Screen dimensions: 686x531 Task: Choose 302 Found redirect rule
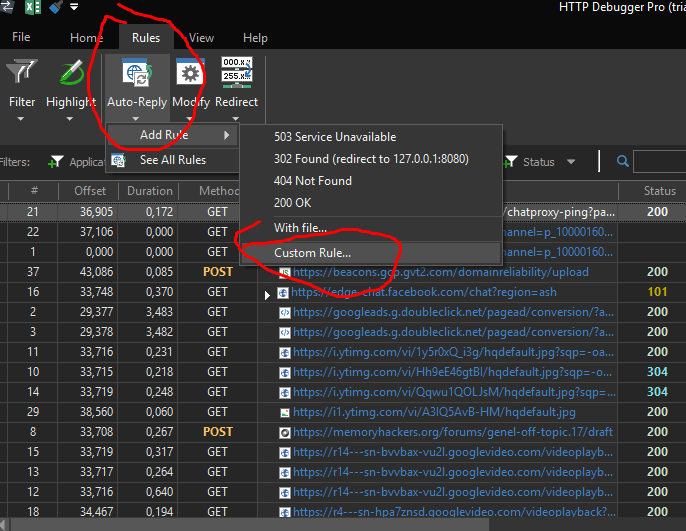[371, 159]
